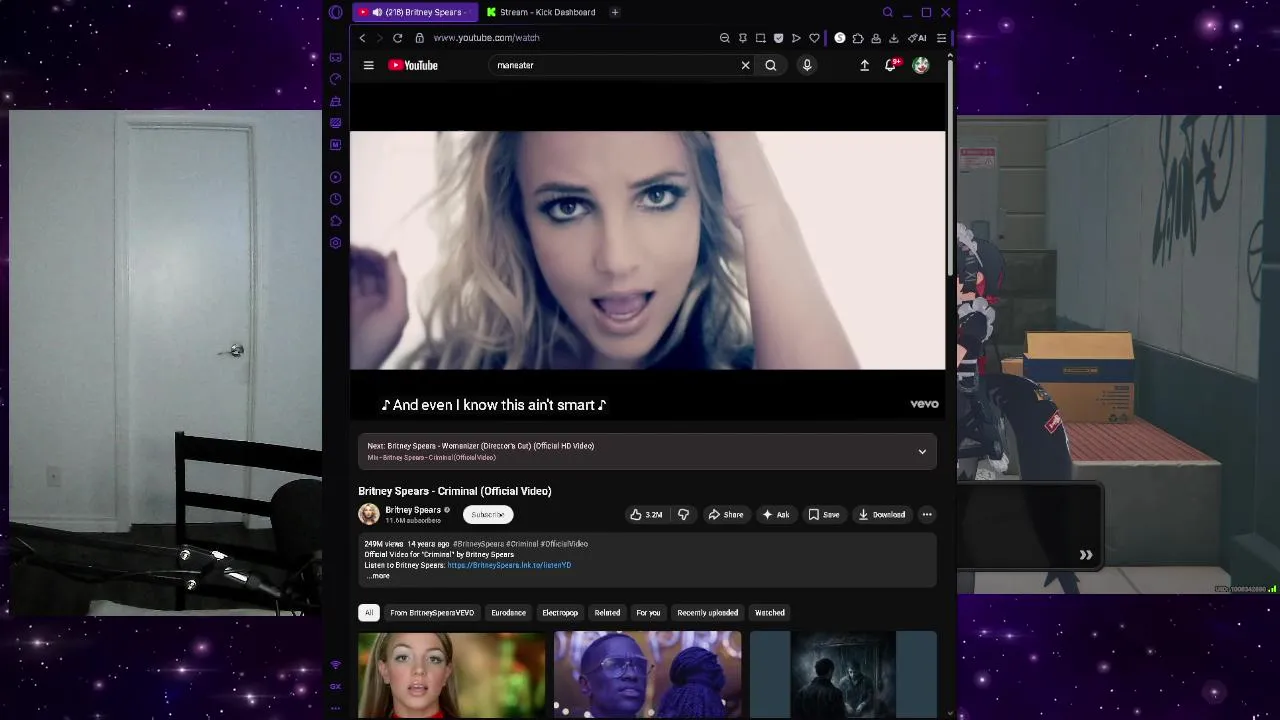Open the browser AI button
Viewport: 1280px width, 720px height.
[916, 38]
